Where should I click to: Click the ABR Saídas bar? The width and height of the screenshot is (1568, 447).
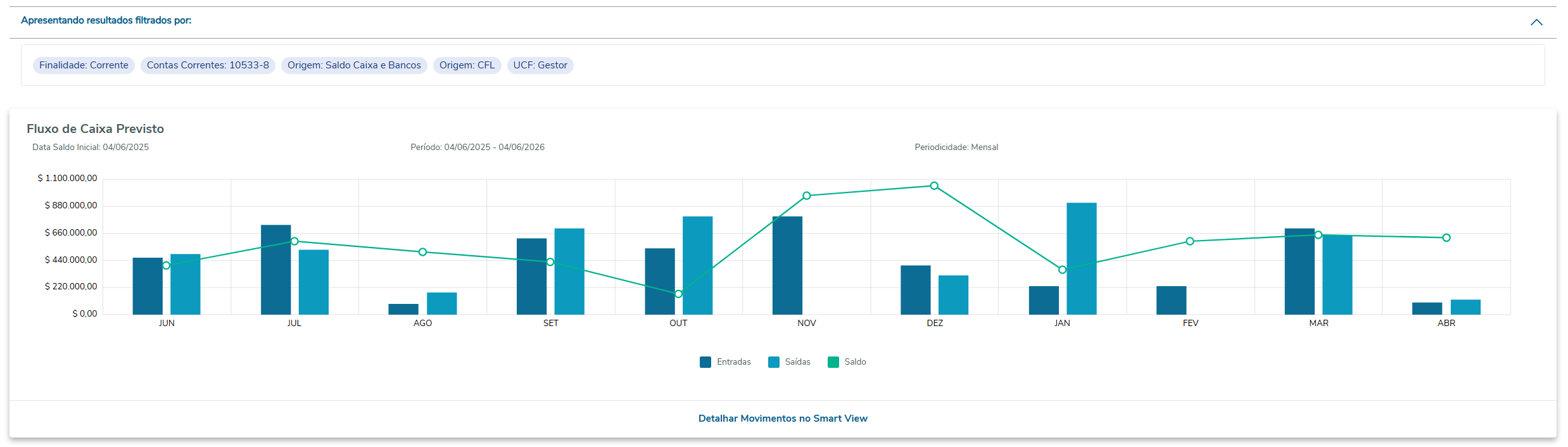[1465, 307]
